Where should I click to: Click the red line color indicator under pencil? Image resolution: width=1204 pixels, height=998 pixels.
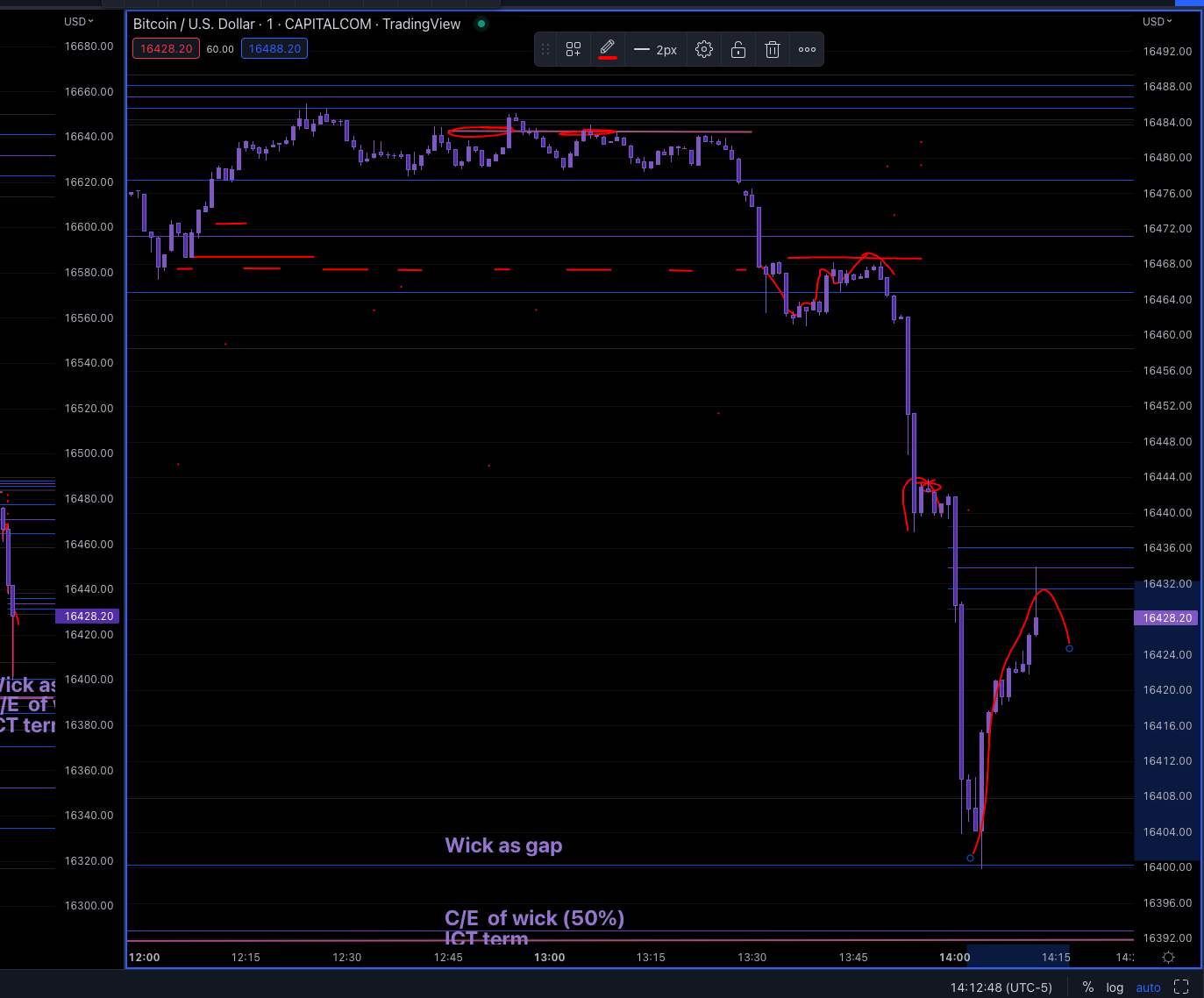(608, 57)
